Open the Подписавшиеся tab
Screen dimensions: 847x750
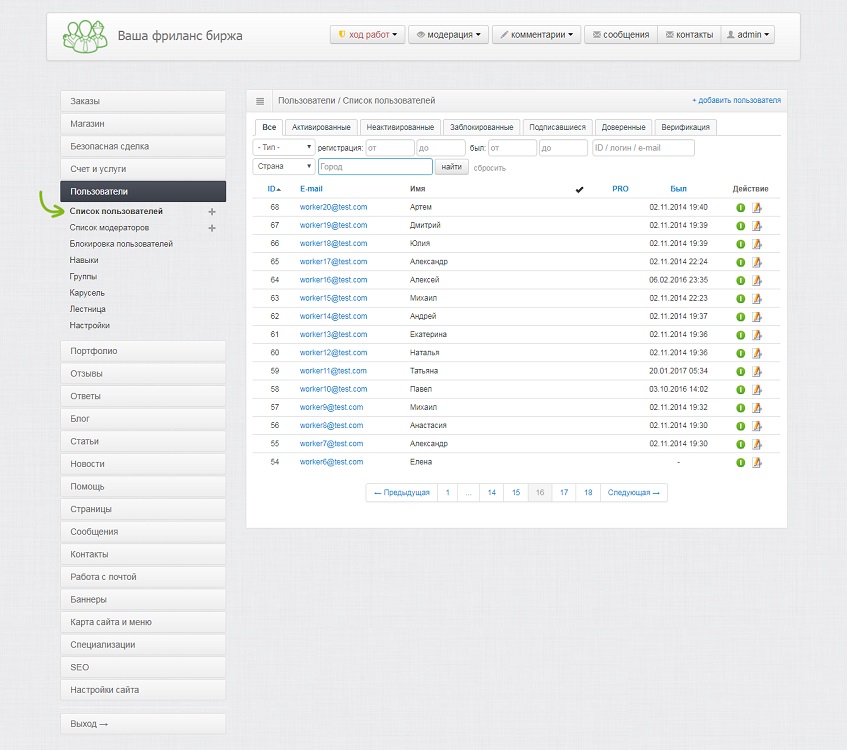click(557, 128)
